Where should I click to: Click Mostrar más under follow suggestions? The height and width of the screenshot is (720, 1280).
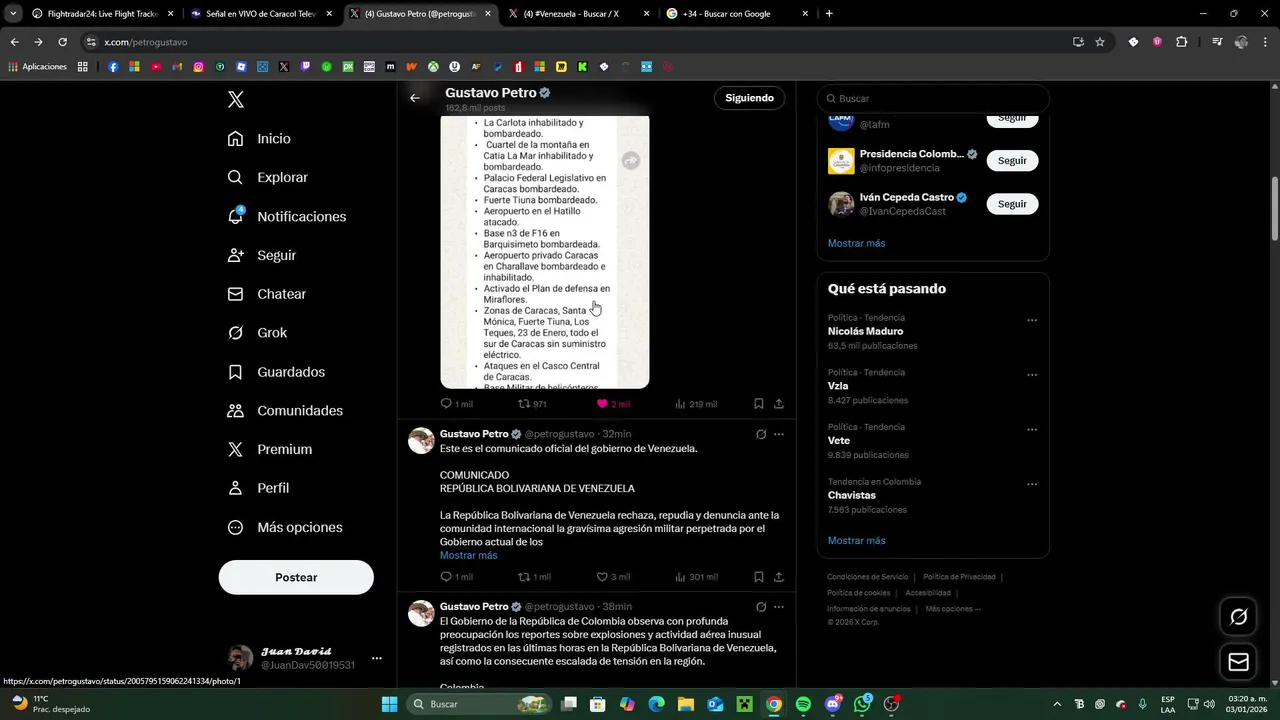coord(856,243)
